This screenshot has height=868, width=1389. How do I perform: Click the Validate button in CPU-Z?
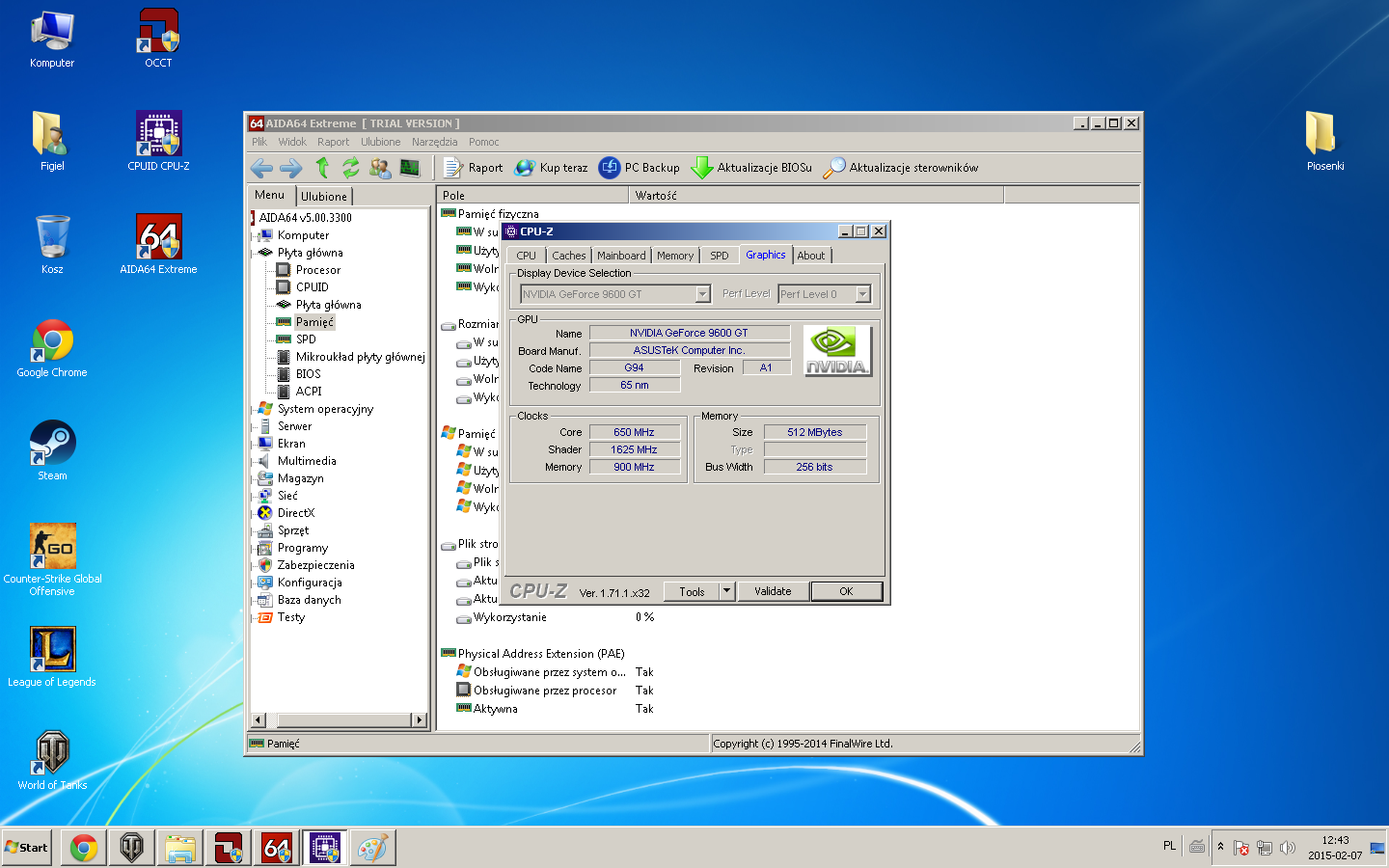(x=773, y=590)
